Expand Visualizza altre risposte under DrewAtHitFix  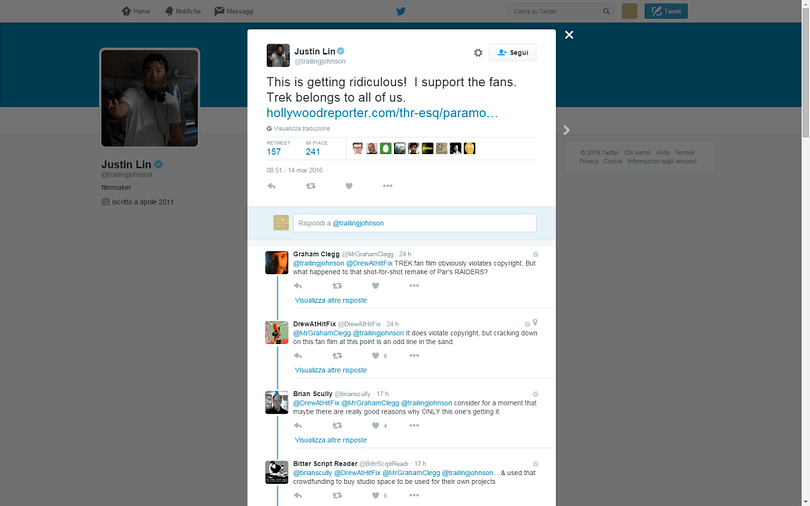[x=331, y=370]
